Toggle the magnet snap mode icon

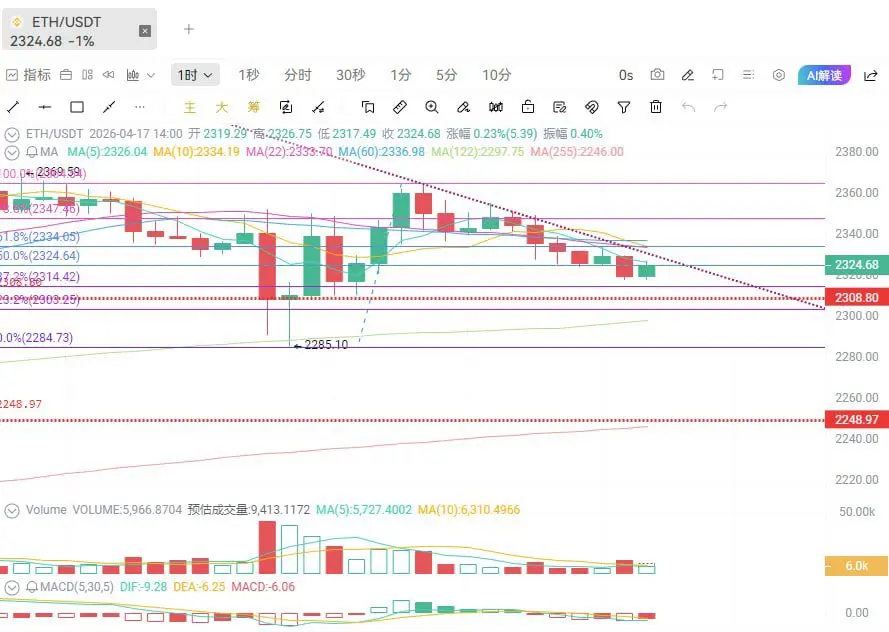tap(591, 107)
